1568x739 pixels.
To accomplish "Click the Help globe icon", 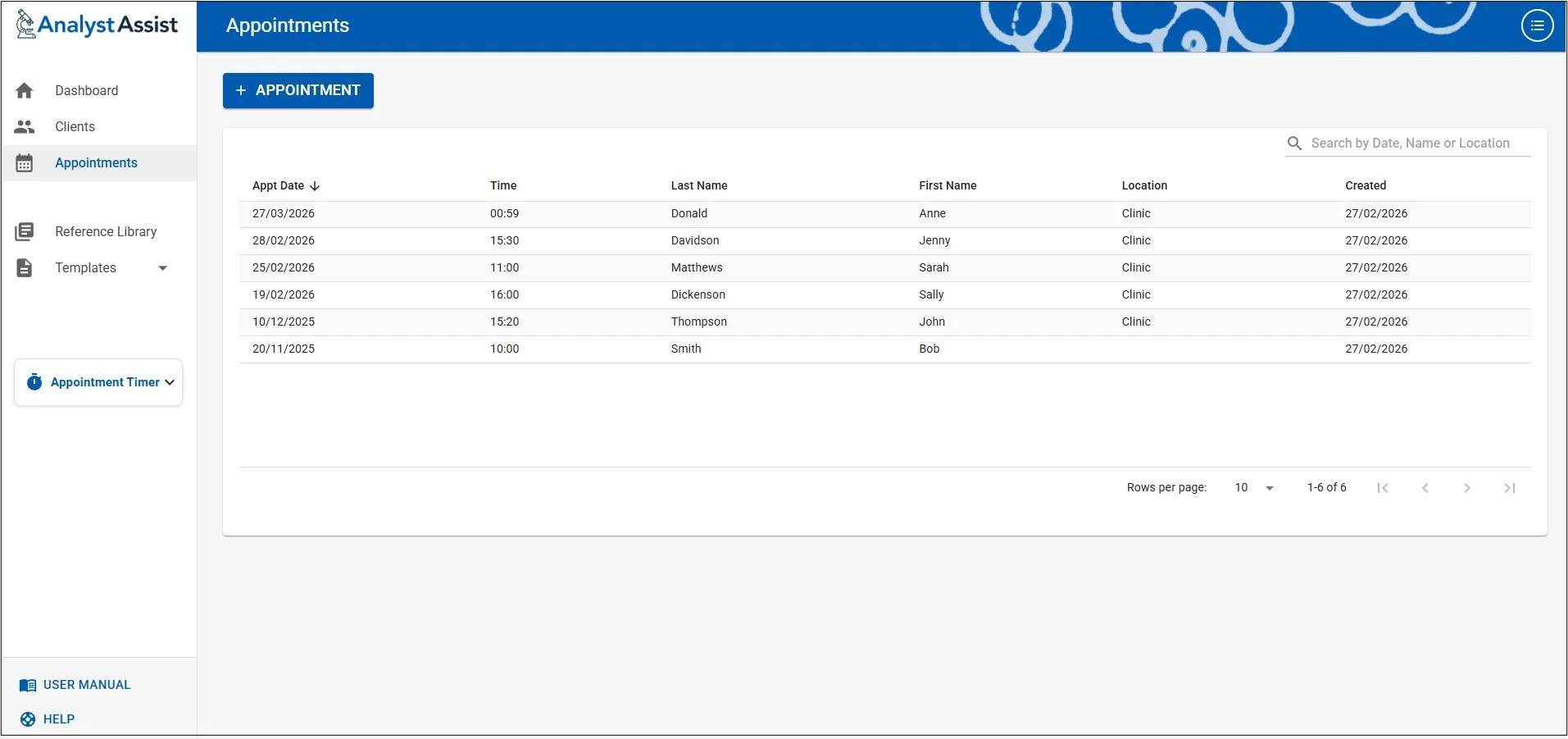I will pyautogui.click(x=28, y=718).
